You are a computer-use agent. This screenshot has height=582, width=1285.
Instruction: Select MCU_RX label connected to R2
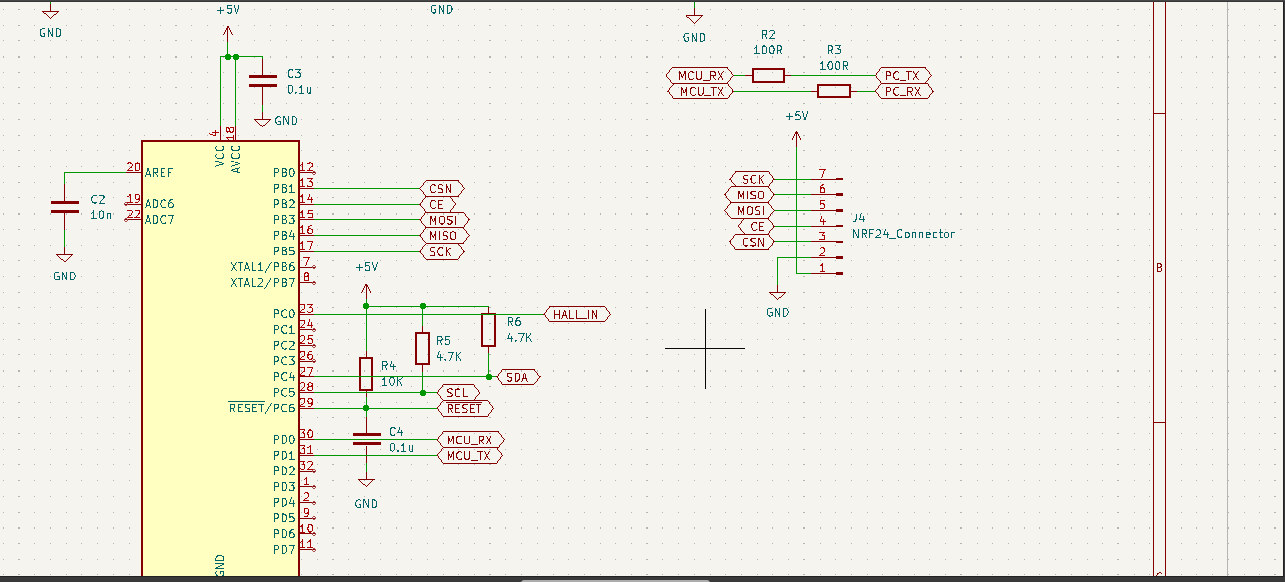coord(700,75)
